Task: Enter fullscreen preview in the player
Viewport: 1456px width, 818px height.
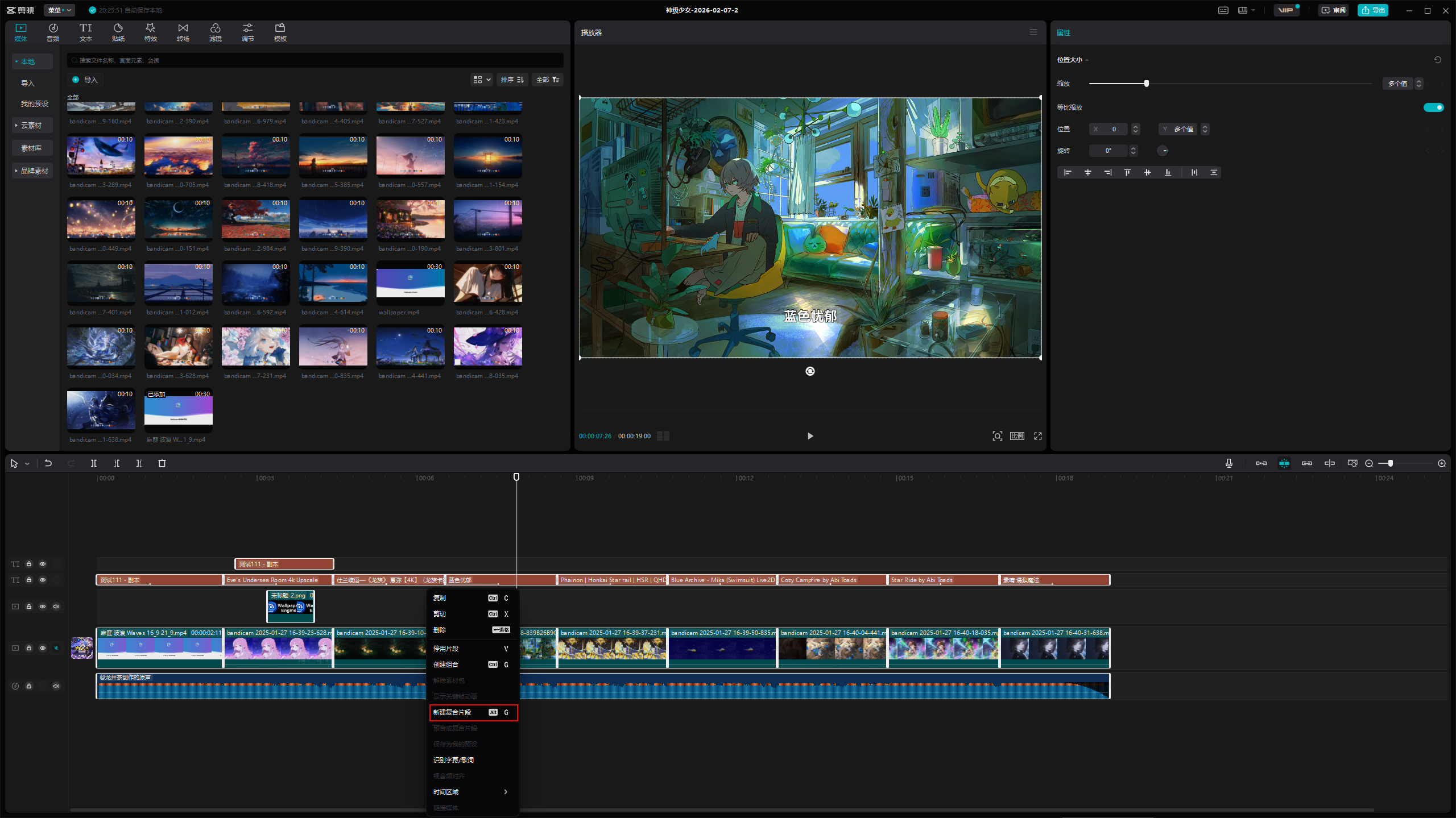Action: click(1038, 436)
